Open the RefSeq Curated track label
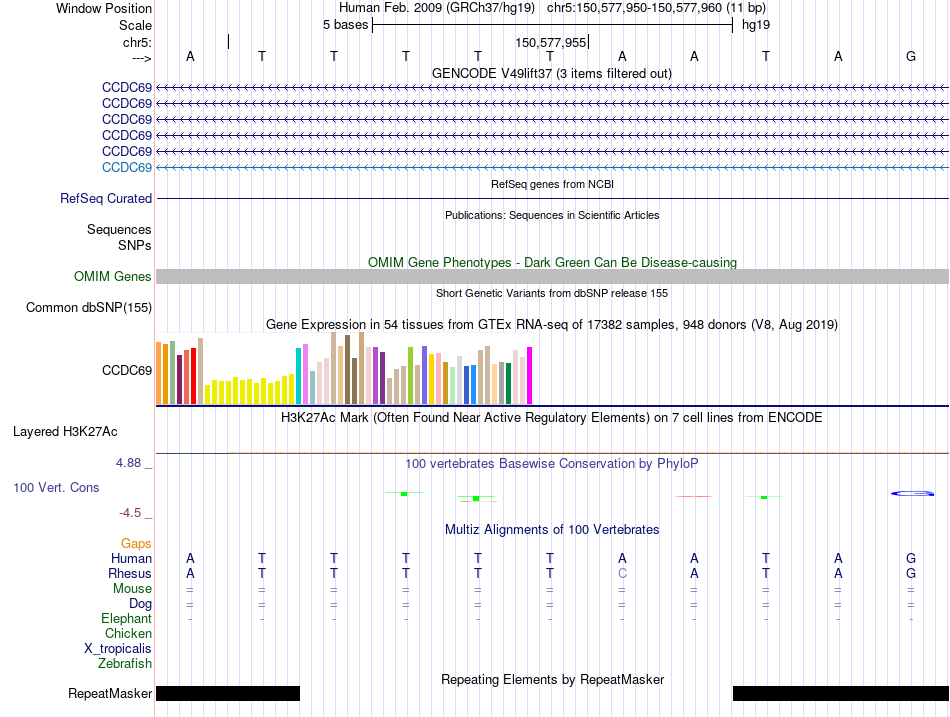 pyautogui.click(x=106, y=198)
